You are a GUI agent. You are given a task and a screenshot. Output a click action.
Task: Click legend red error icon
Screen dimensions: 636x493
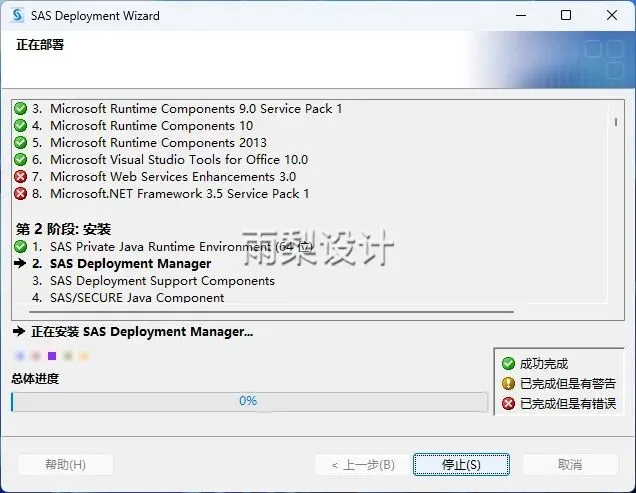tap(508, 403)
